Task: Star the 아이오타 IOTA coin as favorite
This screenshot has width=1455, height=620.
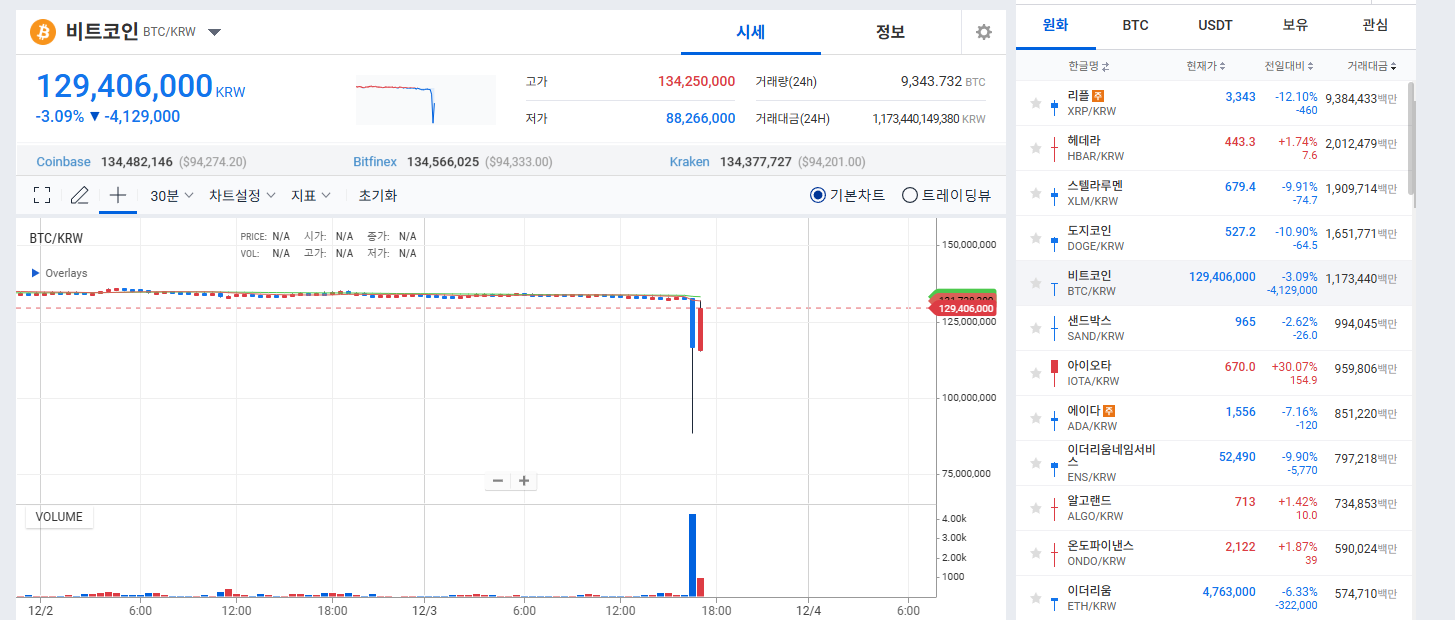Action: (x=1036, y=373)
